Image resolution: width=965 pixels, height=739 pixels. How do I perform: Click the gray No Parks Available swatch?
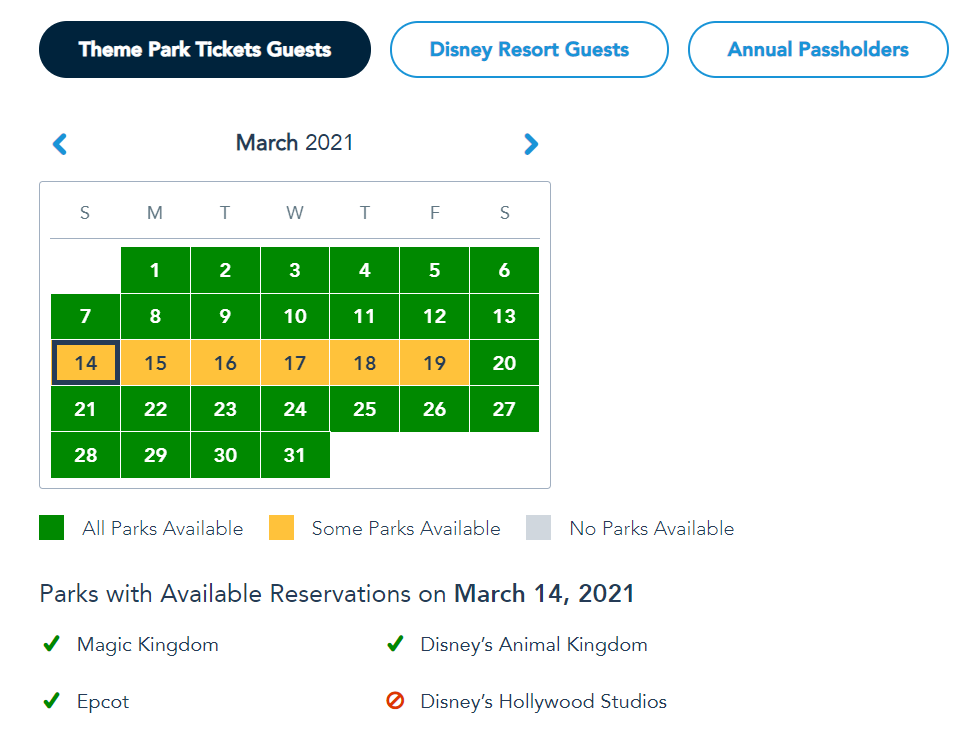click(539, 528)
